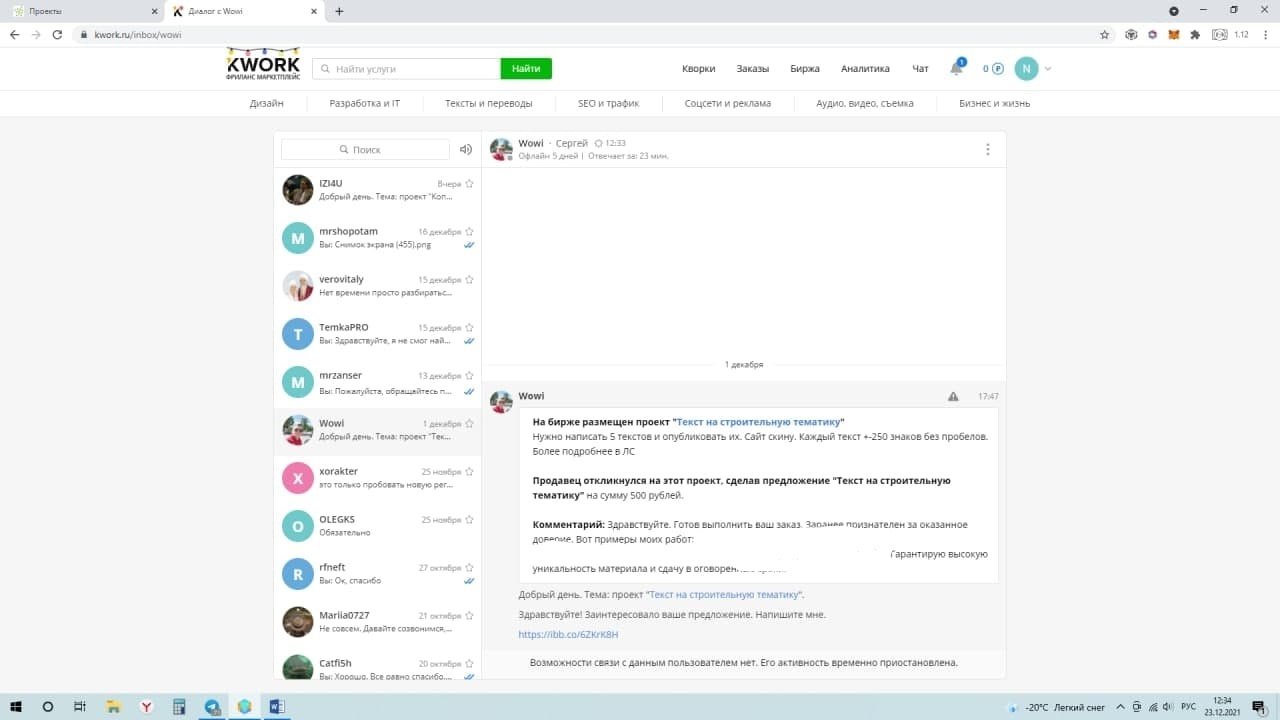Open three-dot menu in Wowi dialog
The height and width of the screenshot is (720, 1280).
(987, 150)
